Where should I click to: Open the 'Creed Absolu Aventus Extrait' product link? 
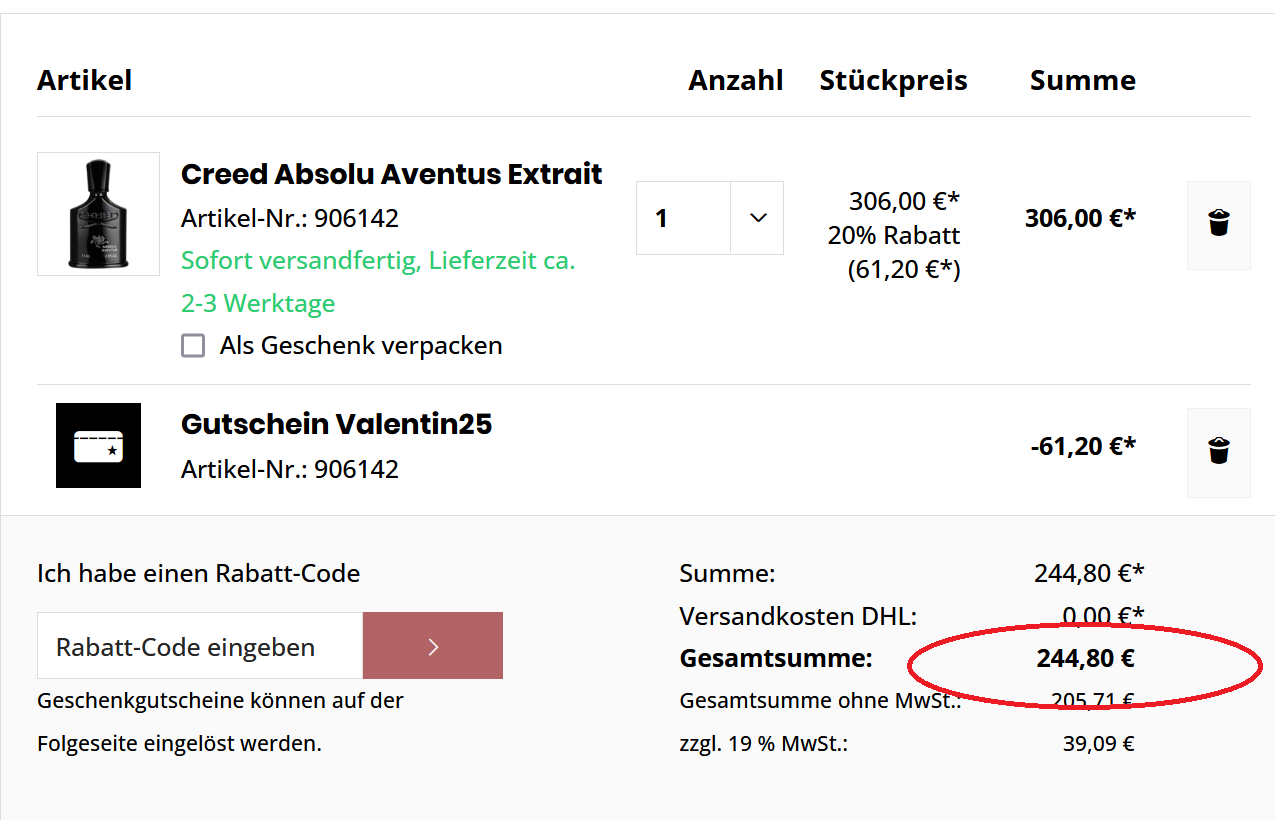coord(391,174)
